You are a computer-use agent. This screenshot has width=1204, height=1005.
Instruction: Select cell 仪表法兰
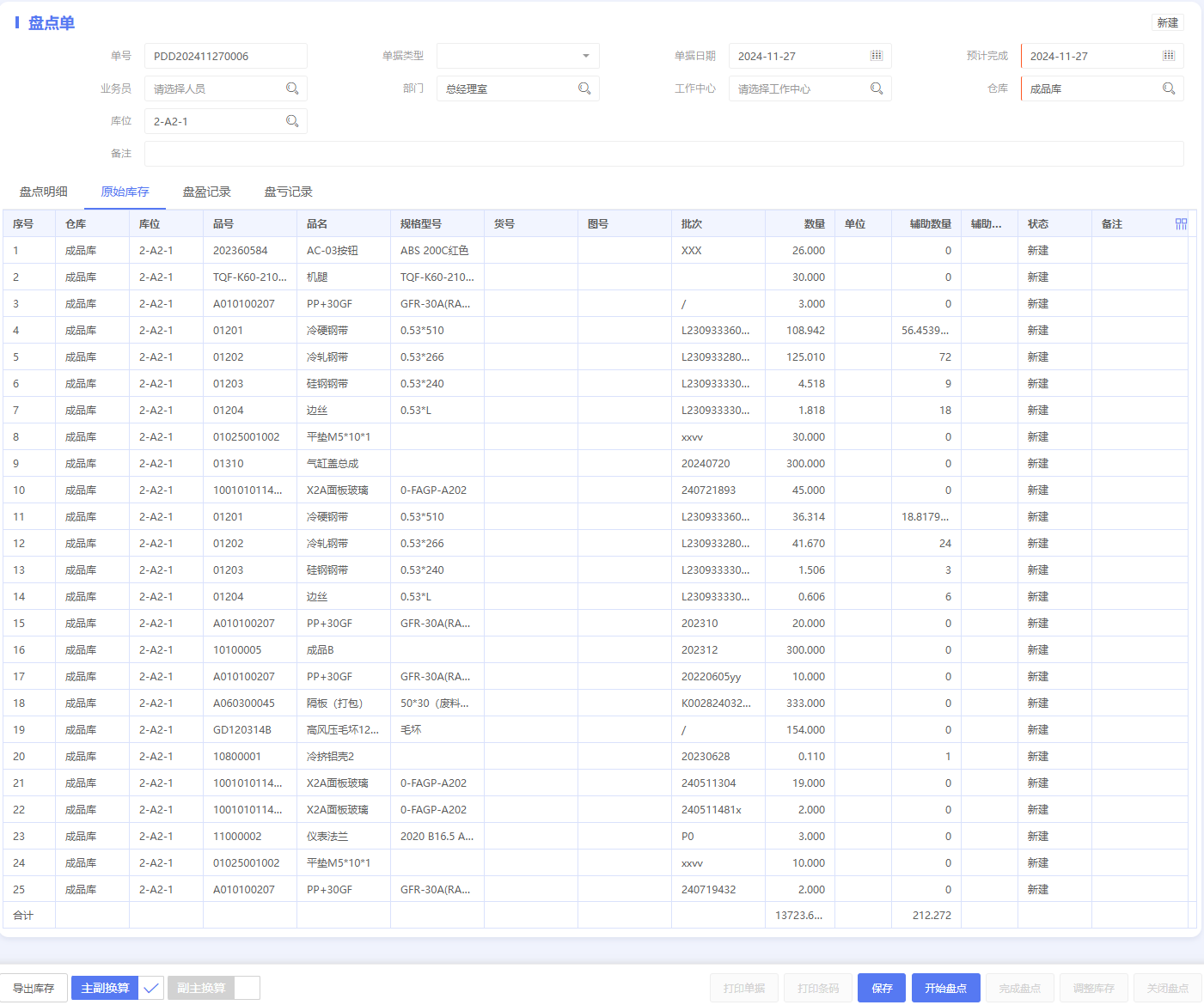(x=344, y=837)
